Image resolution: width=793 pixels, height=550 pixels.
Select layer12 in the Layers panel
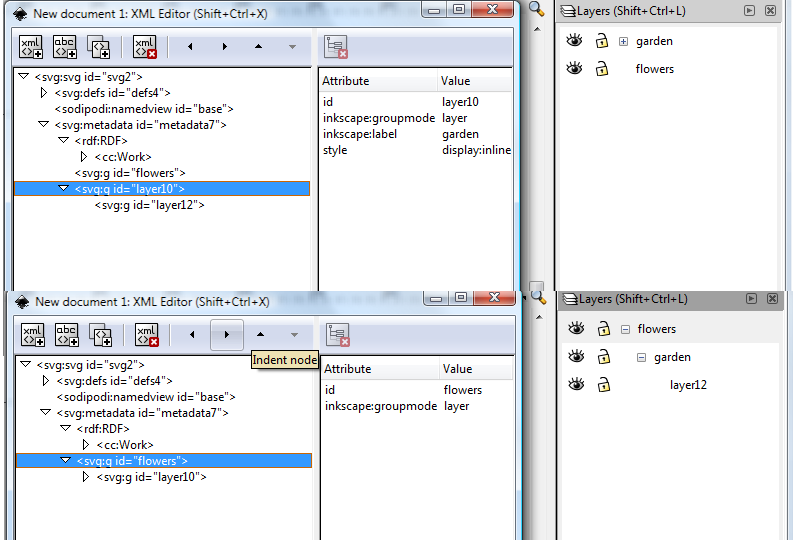coord(688,385)
